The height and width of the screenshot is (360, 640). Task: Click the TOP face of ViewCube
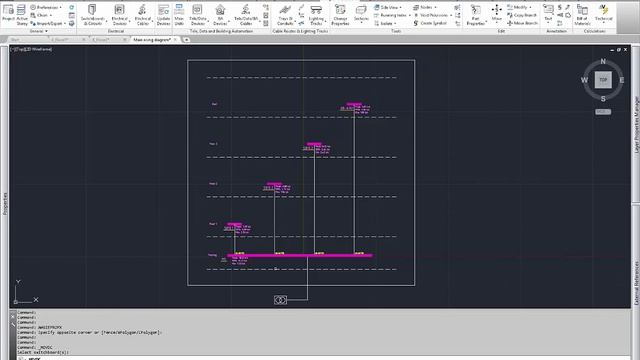[x=603, y=80]
